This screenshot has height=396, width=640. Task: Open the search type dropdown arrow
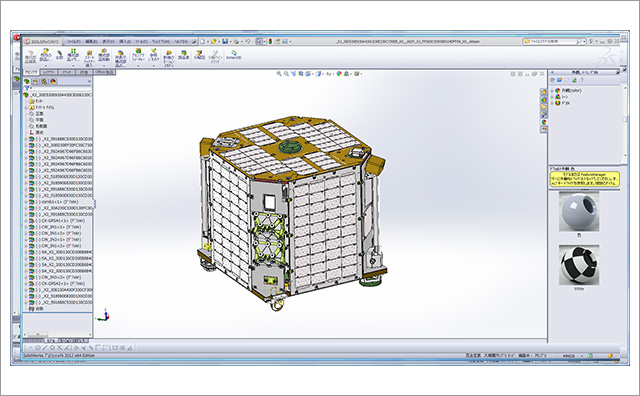585,41
